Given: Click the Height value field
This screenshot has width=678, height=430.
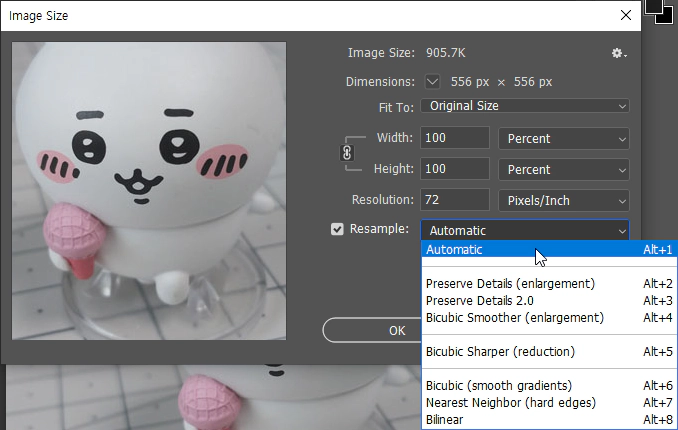Looking at the screenshot, I should click(455, 169).
